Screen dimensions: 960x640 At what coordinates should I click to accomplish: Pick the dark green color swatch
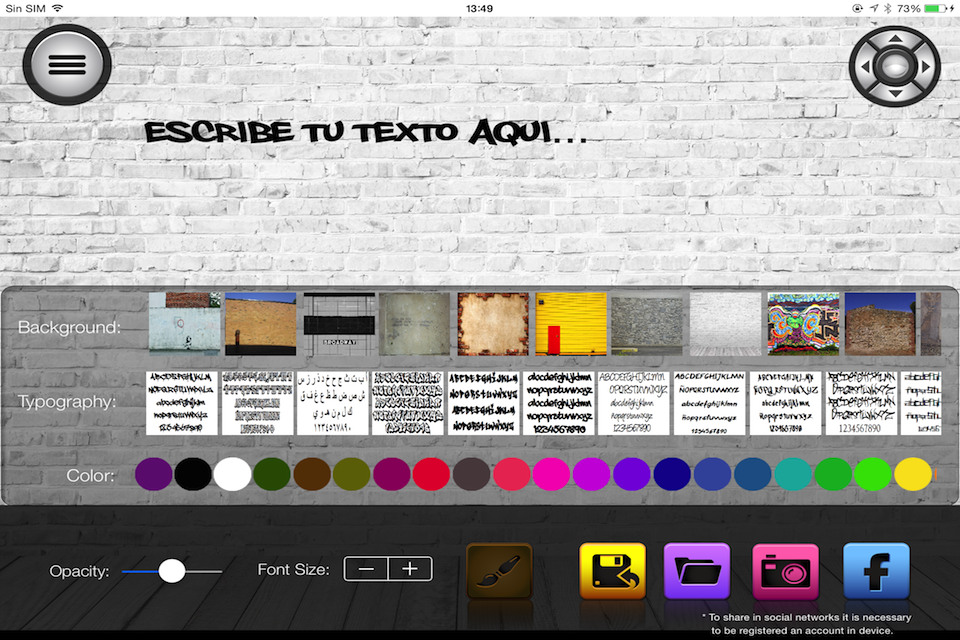pos(272,474)
